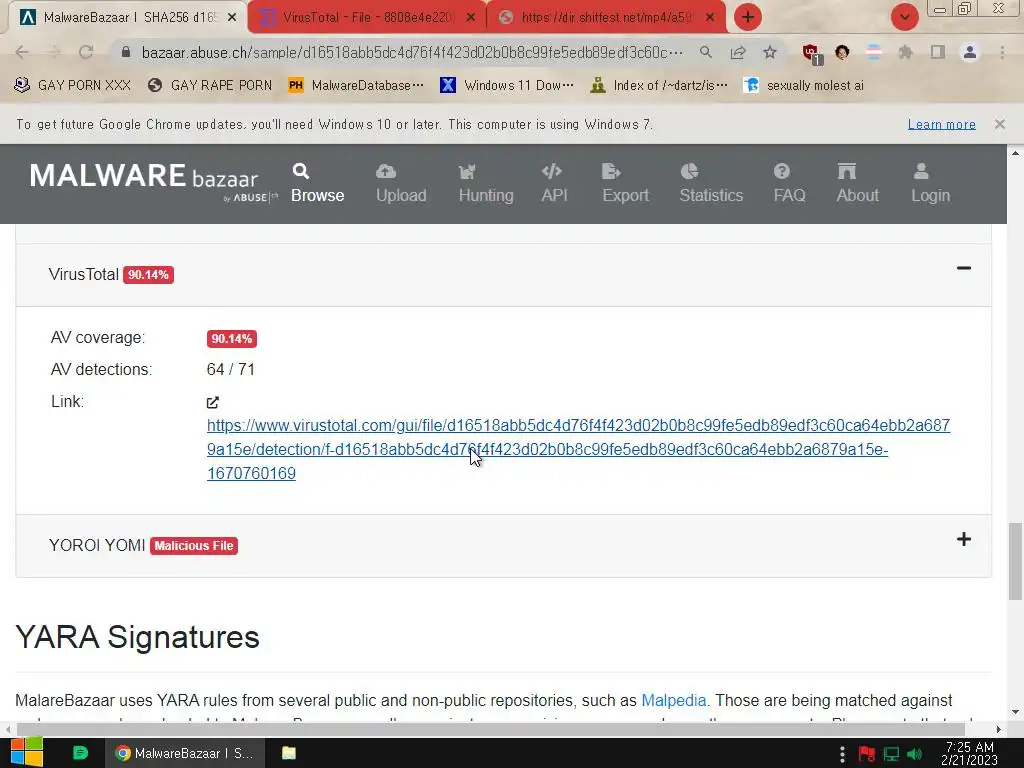Viewport: 1024px width, 768px height.
Task: Click the 90.14% badge beside VirusTotal heading
Action: tap(148, 275)
